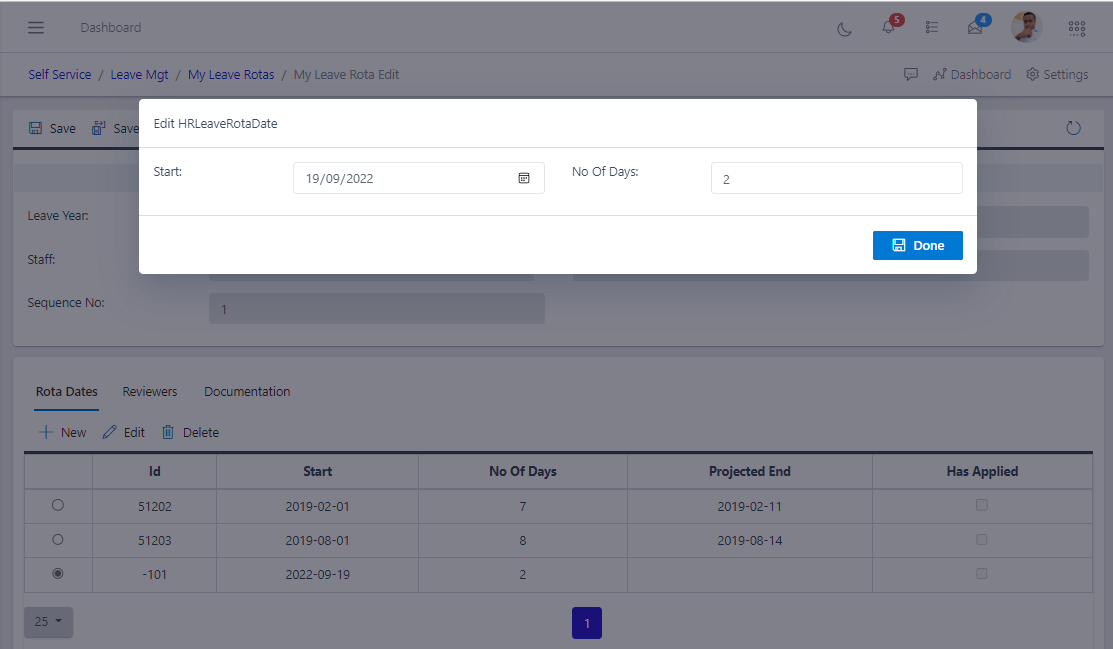Open the My Leave Rotas breadcrumb link
Screen dimensions: 1113x649
tap(231, 74)
